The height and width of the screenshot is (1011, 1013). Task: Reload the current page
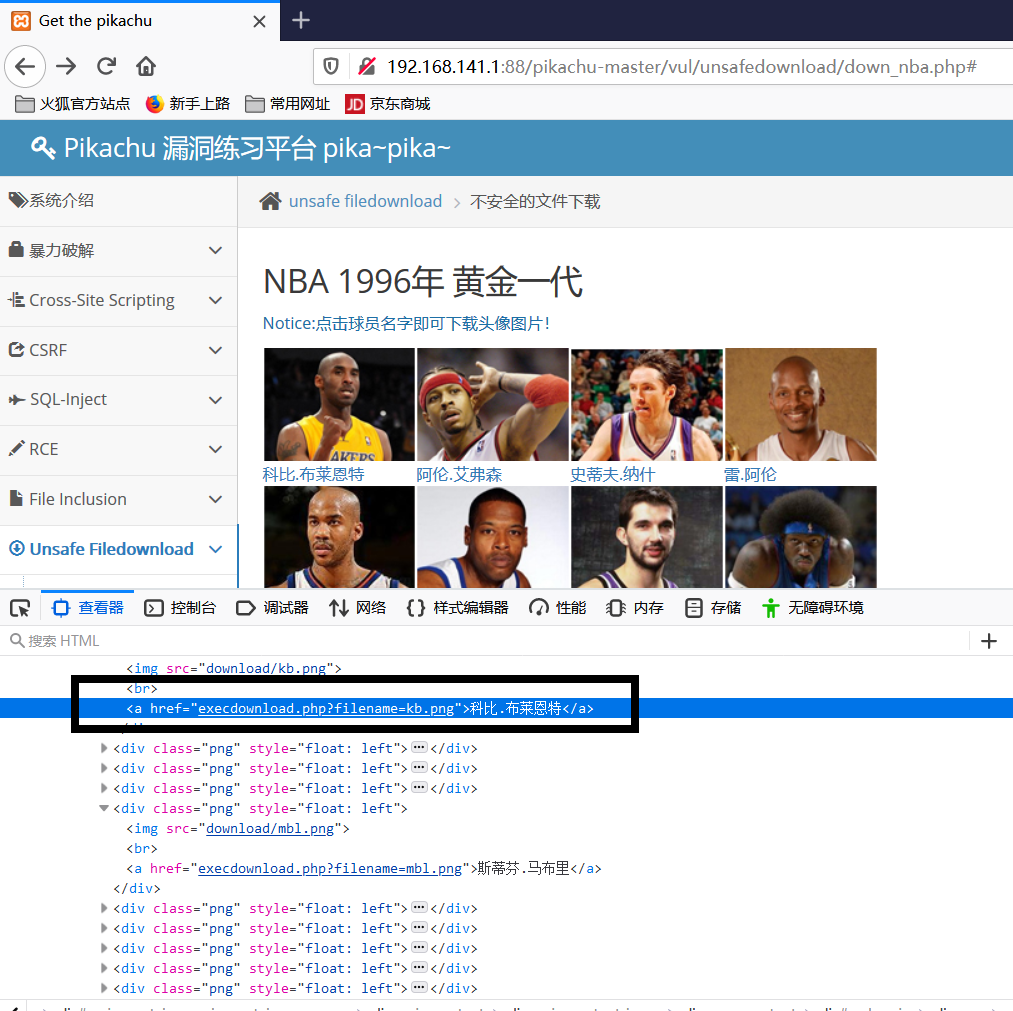(x=106, y=66)
